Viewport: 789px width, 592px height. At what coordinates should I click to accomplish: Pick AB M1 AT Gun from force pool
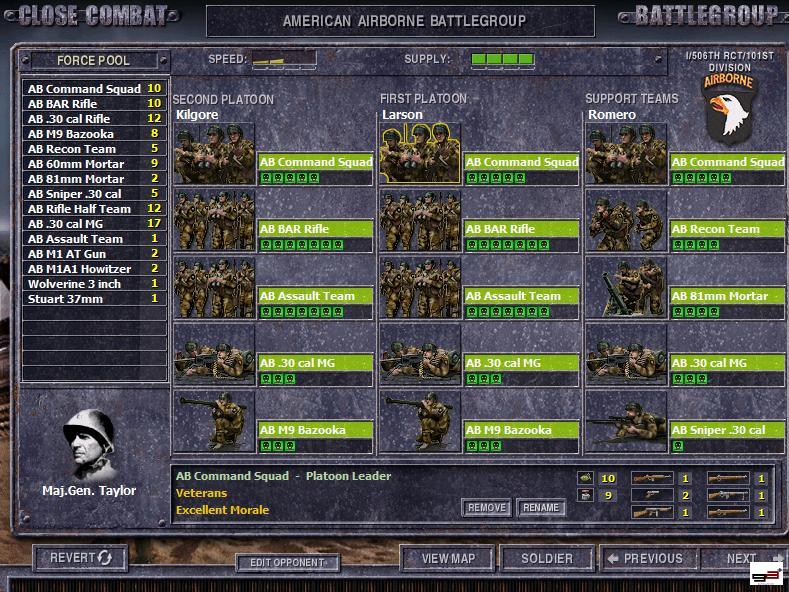95,254
